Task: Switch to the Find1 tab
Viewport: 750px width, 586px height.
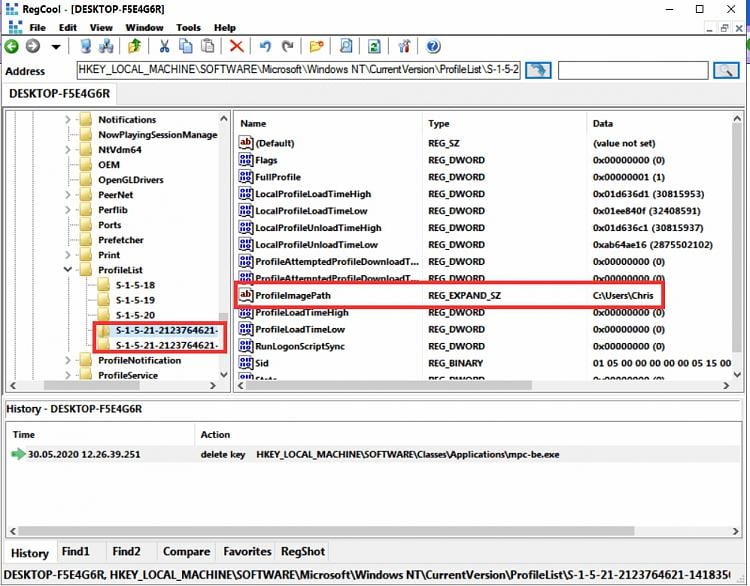Action: coord(76,552)
